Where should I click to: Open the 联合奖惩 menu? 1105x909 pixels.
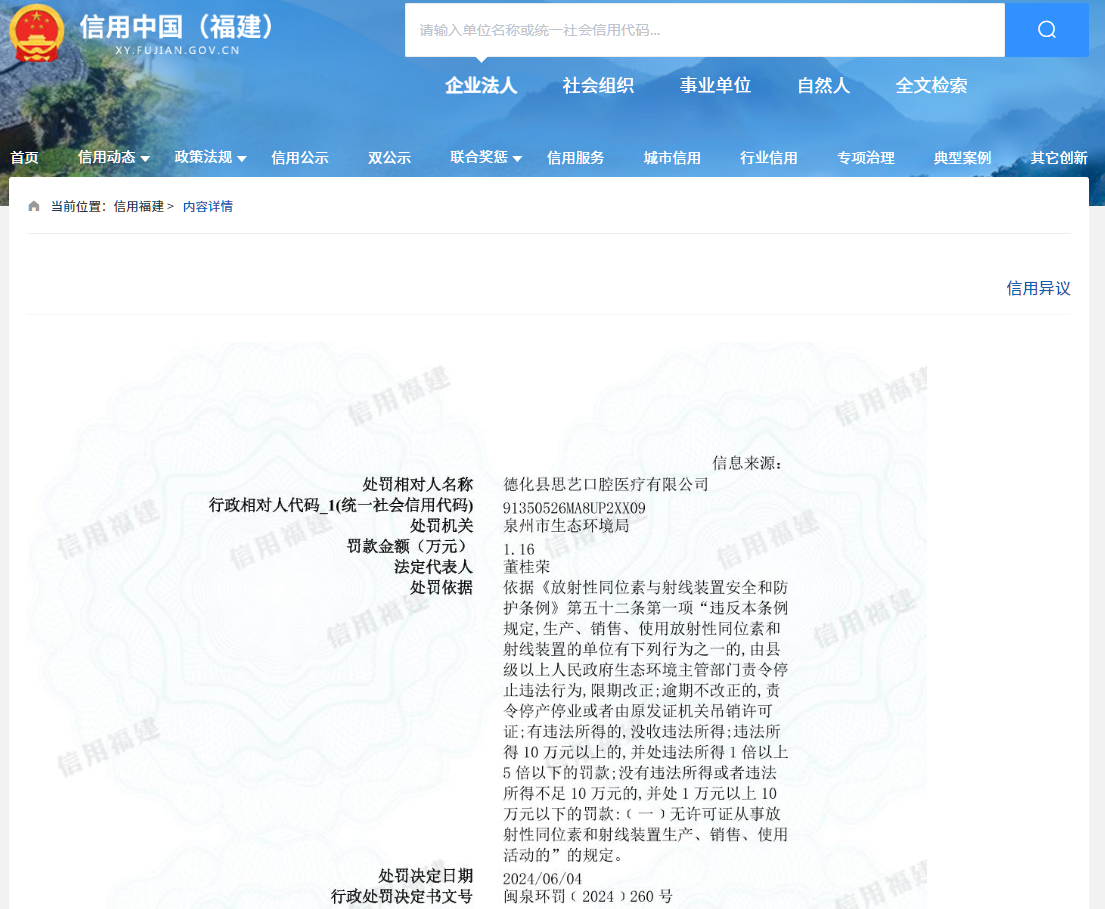tap(479, 157)
